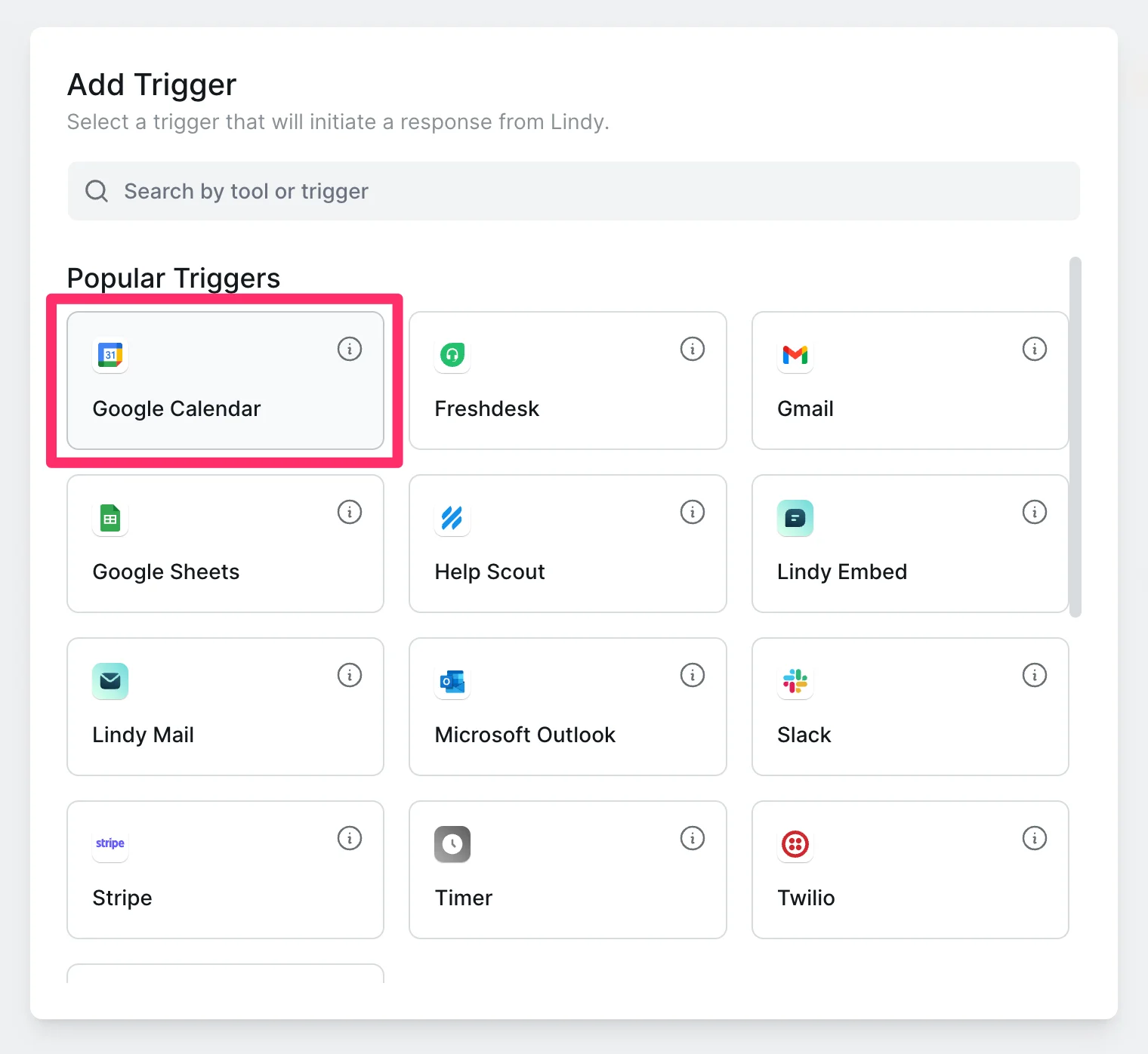Viewport: 1148px width, 1054px height.
Task: Click the Microsoft Outlook icon
Action: click(452, 681)
